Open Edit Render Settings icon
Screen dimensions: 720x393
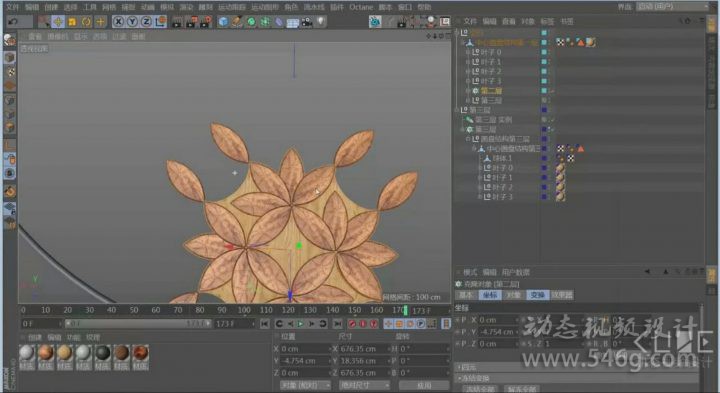click(x=205, y=22)
